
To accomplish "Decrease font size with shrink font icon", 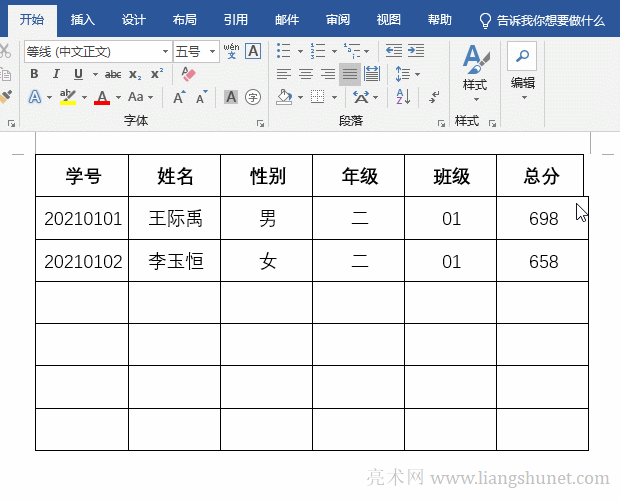I will coord(202,97).
